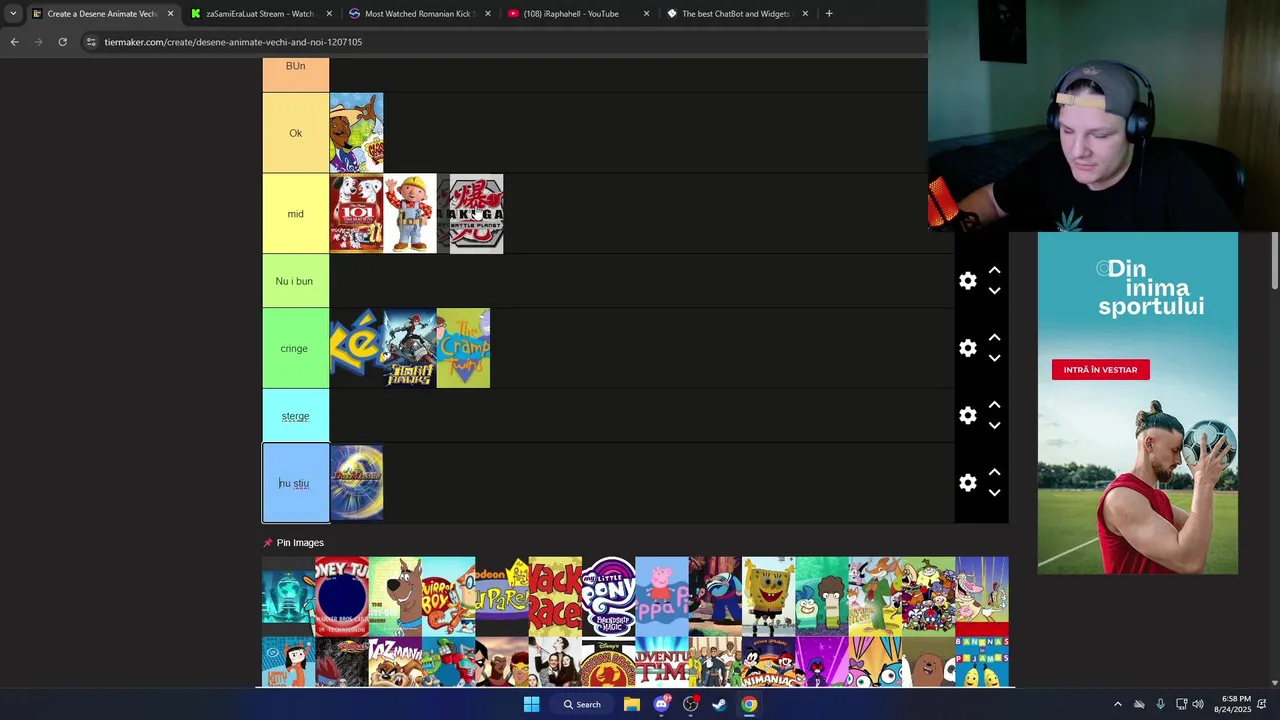
Task: Open Discord from the taskbar
Action: 661,704
